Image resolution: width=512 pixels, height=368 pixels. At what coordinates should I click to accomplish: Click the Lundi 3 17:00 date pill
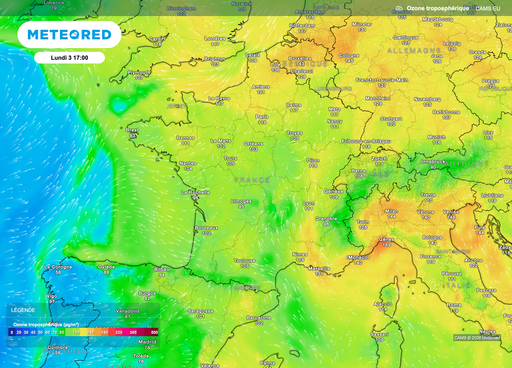[x=69, y=58]
